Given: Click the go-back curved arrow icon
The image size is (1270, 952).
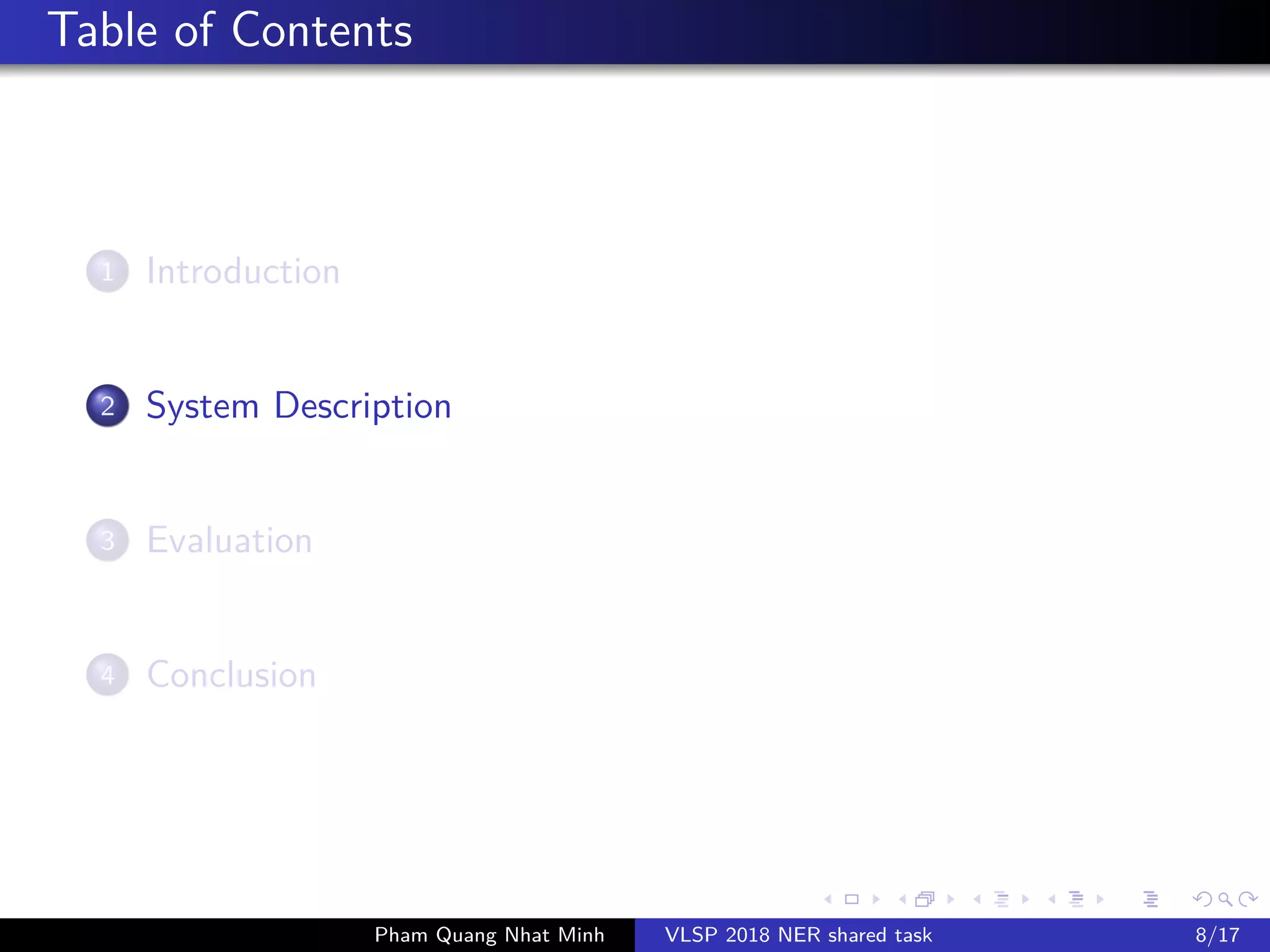Looking at the screenshot, I should (1202, 899).
